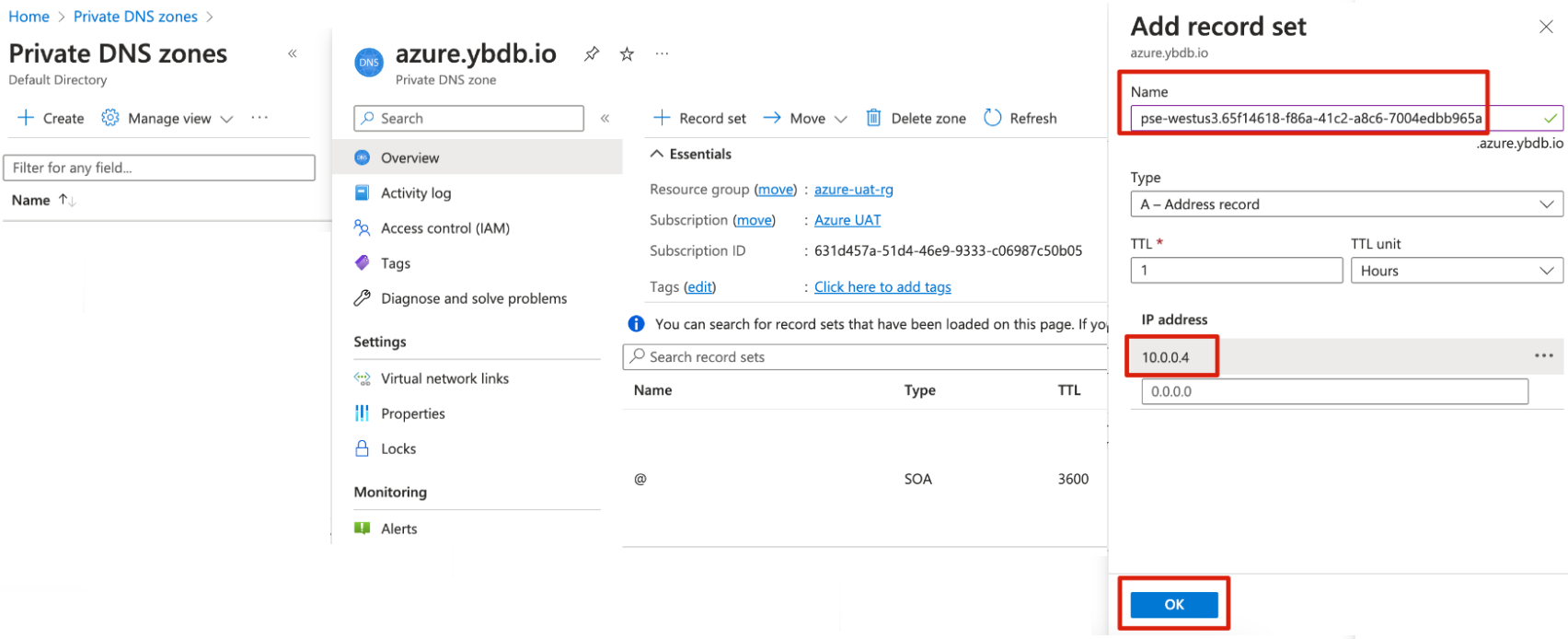Open Access control (IAM)
This screenshot has height=639, width=1568.
pos(445,227)
